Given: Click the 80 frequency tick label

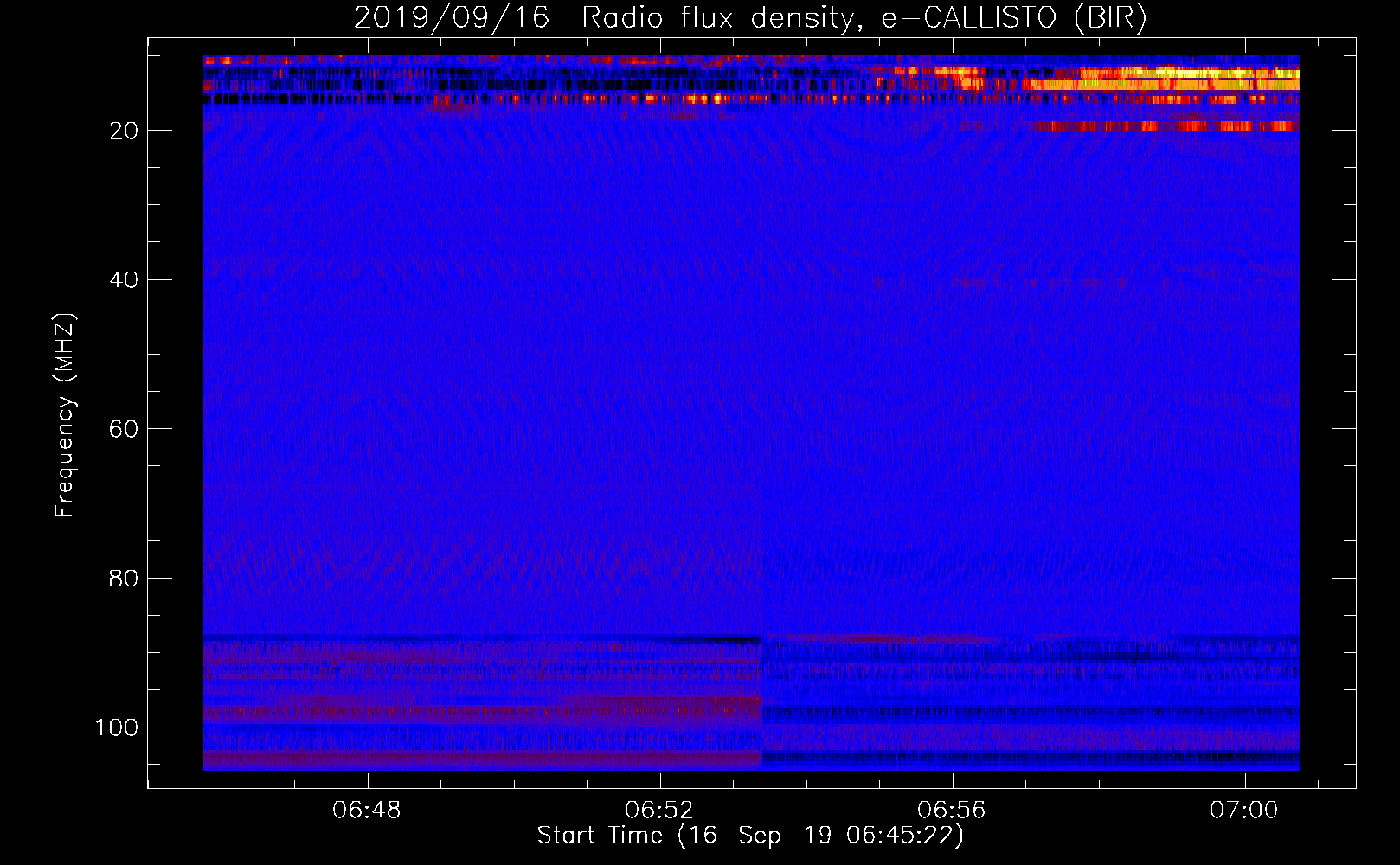Looking at the screenshot, I should (125, 579).
